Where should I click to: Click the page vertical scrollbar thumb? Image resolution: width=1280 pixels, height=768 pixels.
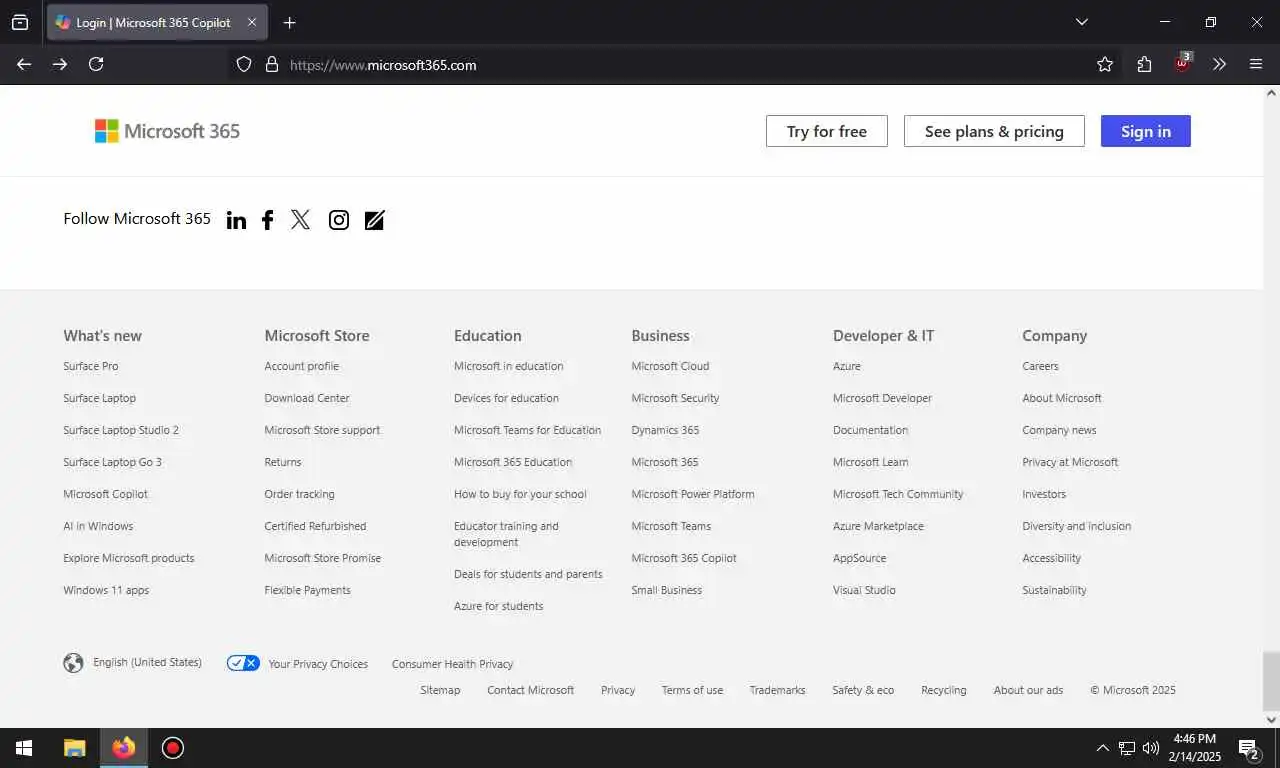[x=1271, y=679]
